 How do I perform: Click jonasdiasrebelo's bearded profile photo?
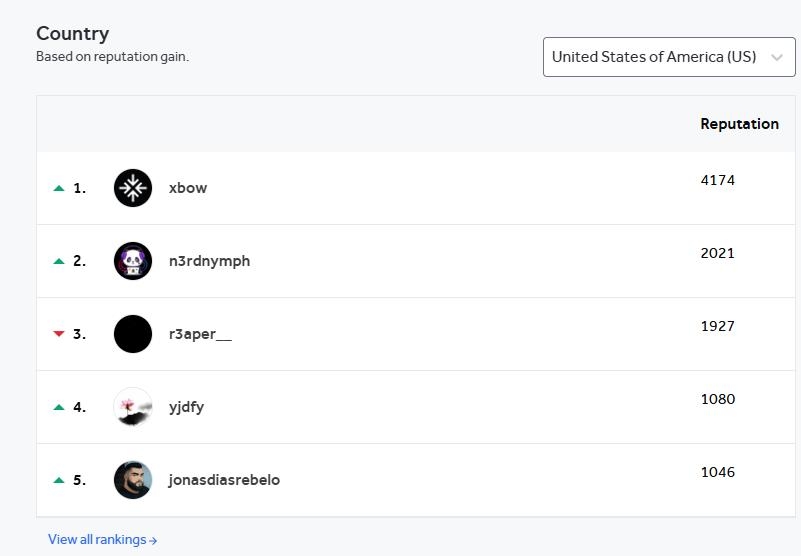133,480
